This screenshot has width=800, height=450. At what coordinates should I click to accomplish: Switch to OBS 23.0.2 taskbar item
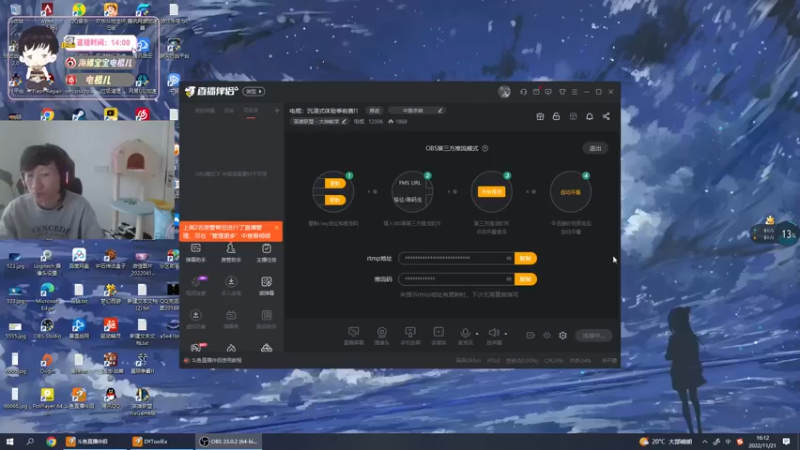click(229, 441)
